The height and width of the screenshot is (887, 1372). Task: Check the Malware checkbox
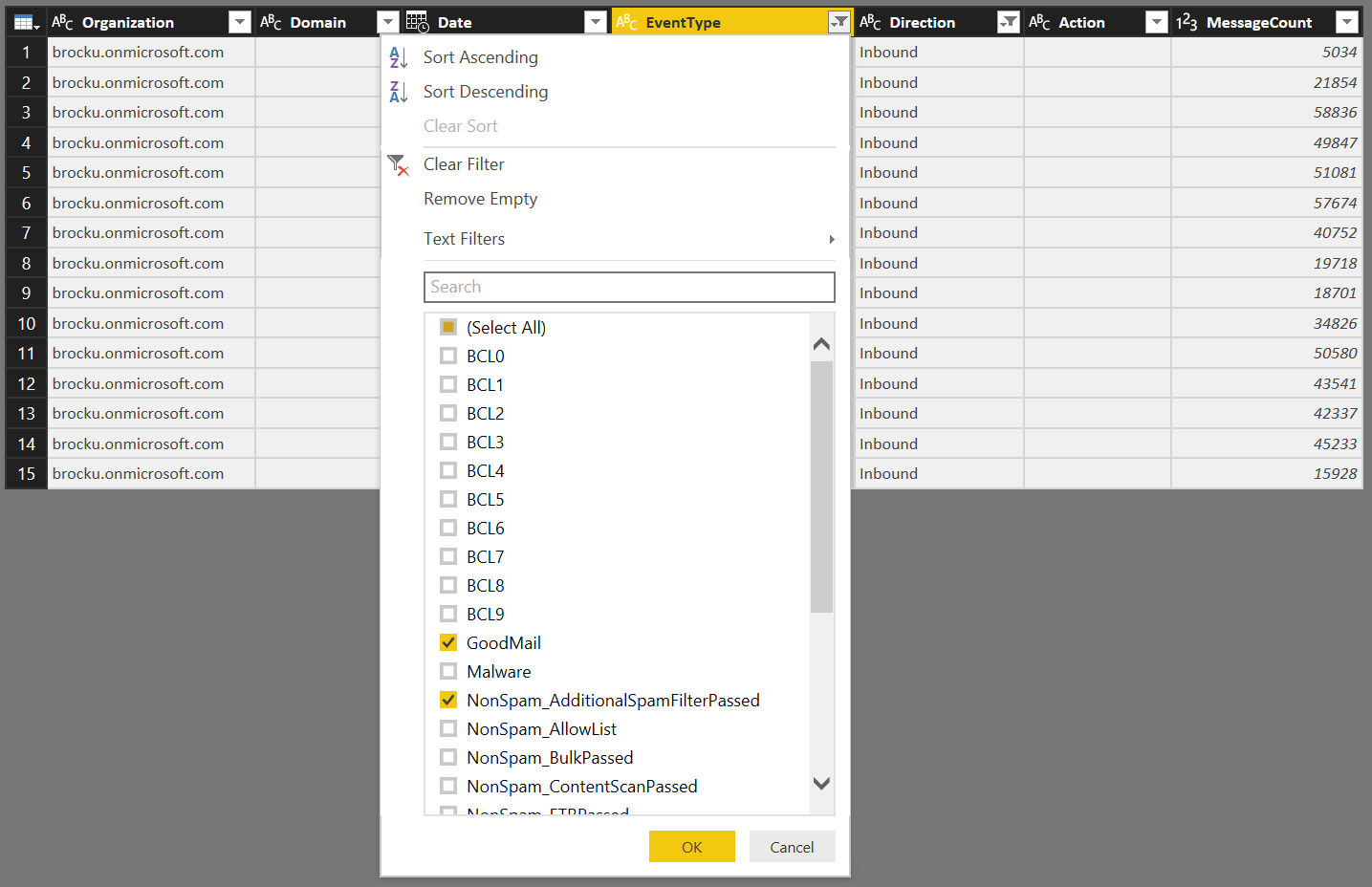pos(448,671)
